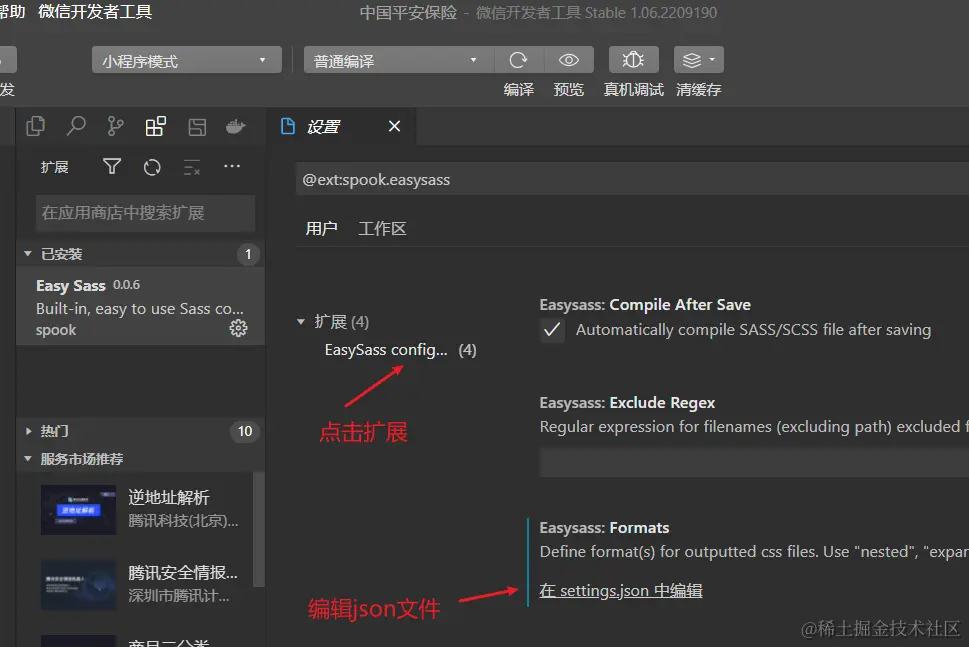Focus the extension marketplace search box

tap(145, 213)
